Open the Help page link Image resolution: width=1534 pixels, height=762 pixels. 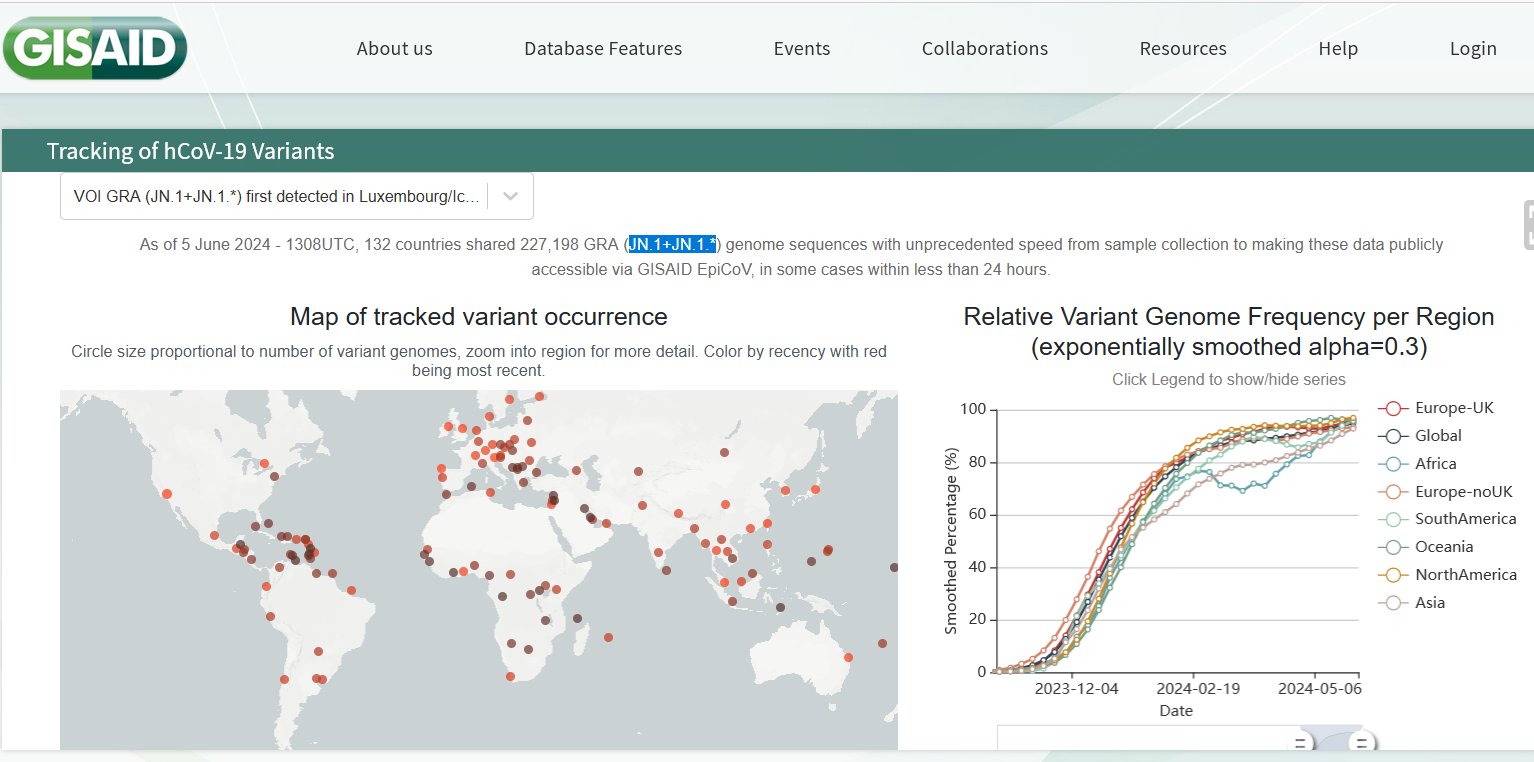1338,49
